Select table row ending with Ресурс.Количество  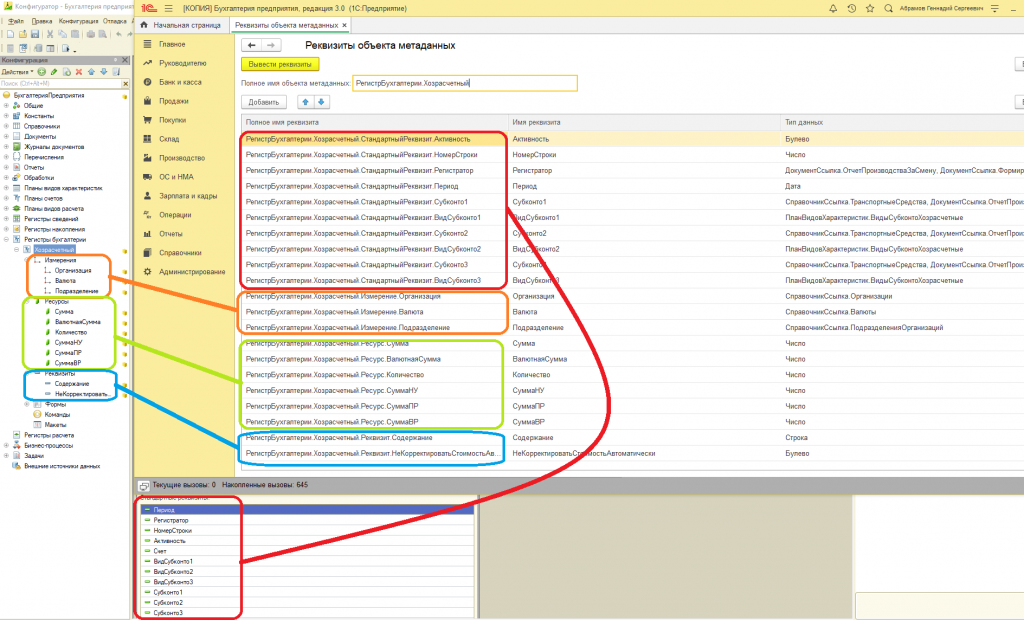tap(632, 375)
